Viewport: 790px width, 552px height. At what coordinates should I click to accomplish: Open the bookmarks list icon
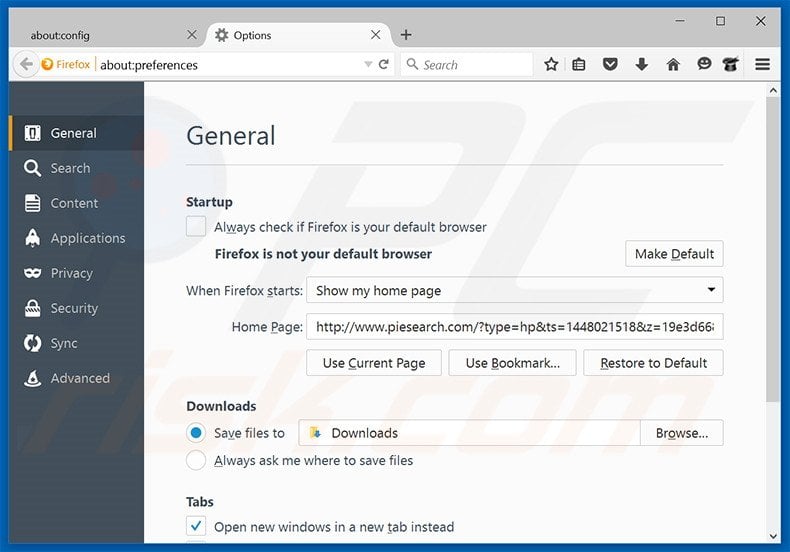579,64
